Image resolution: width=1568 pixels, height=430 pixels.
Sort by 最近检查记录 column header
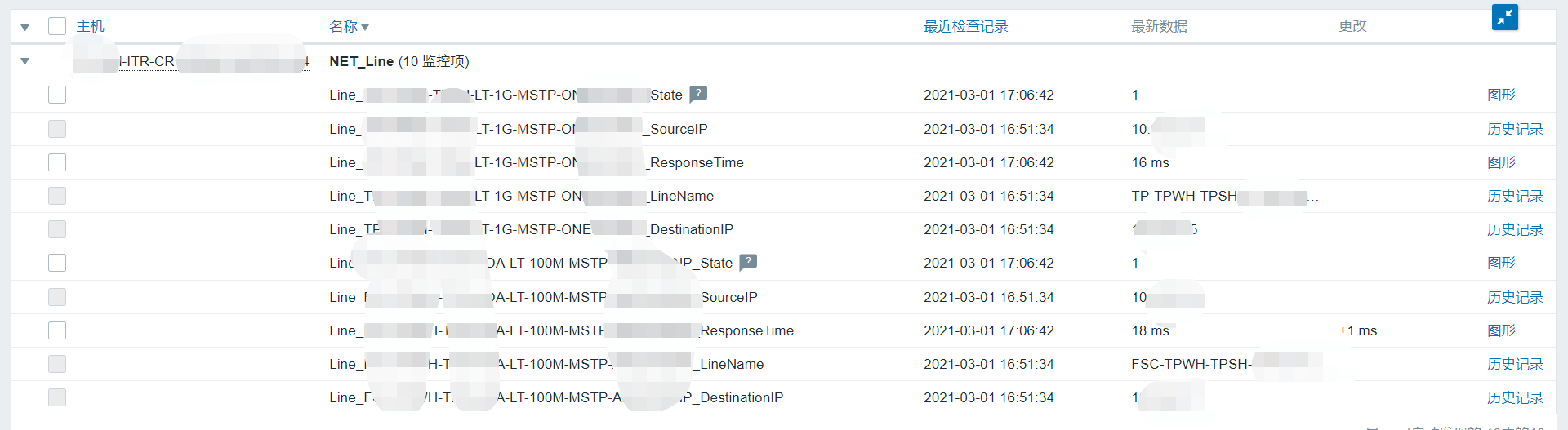[x=965, y=26]
